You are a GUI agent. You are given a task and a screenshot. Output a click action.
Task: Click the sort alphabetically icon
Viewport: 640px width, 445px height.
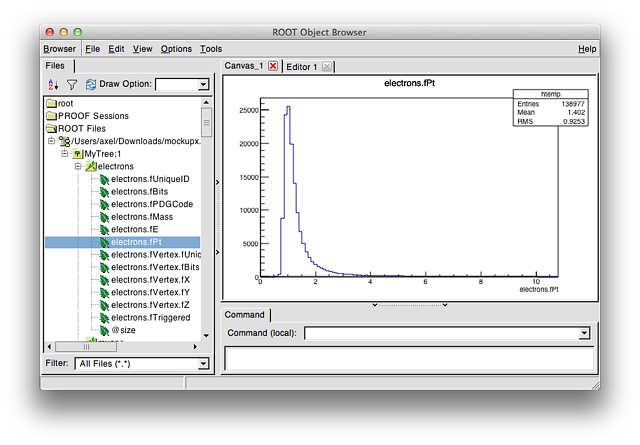tap(54, 85)
